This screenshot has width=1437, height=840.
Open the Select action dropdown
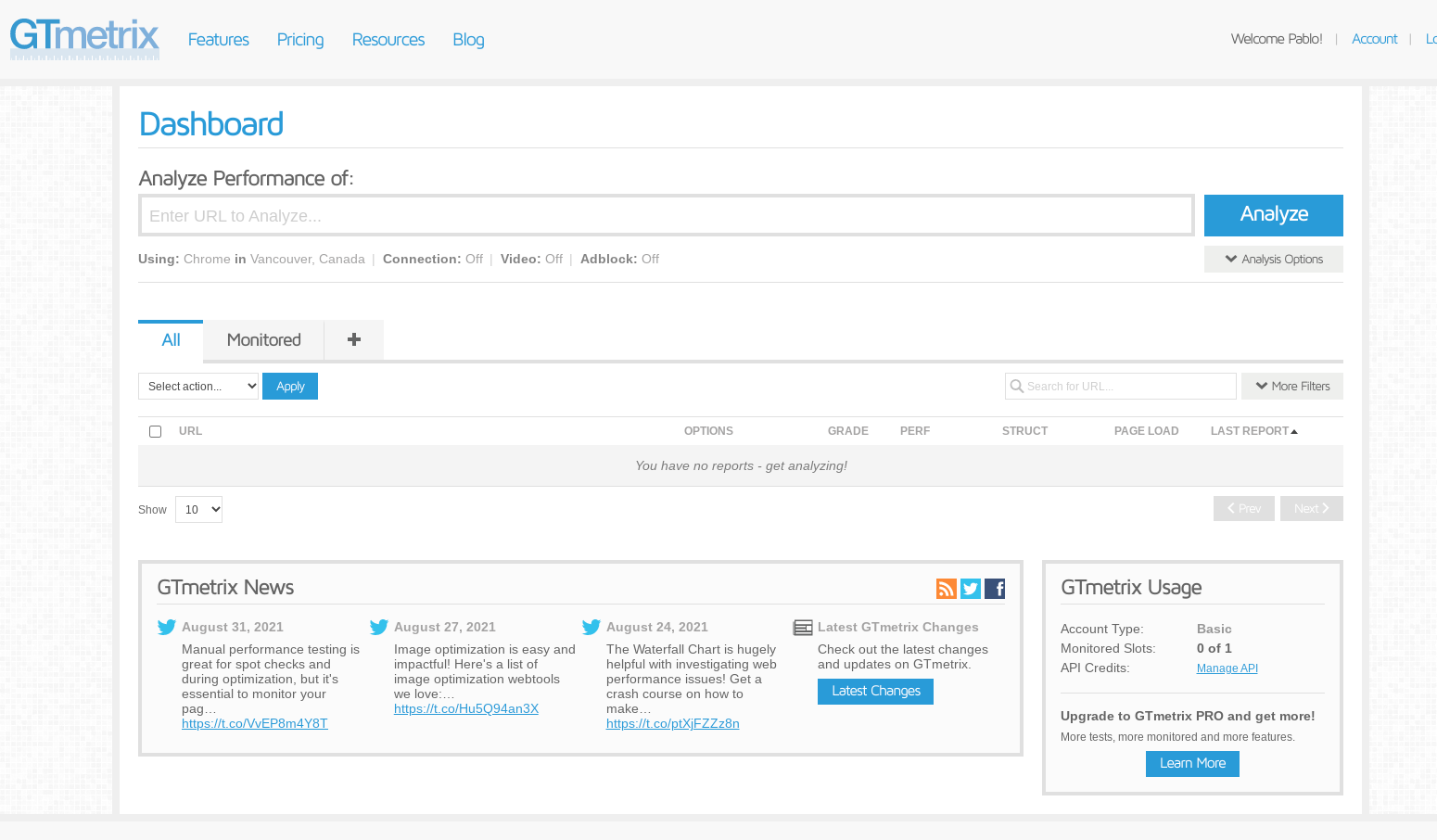pos(198,387)
